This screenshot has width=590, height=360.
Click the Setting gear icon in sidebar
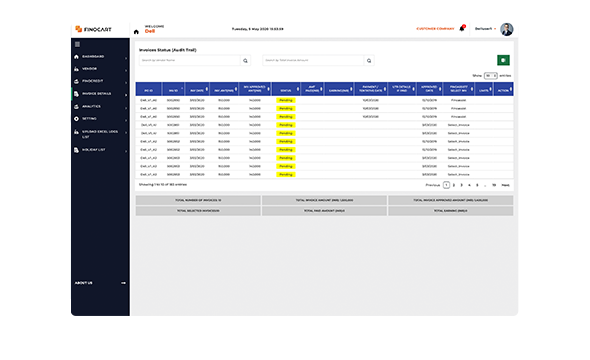pyautogui.click(x=76, y=118)
